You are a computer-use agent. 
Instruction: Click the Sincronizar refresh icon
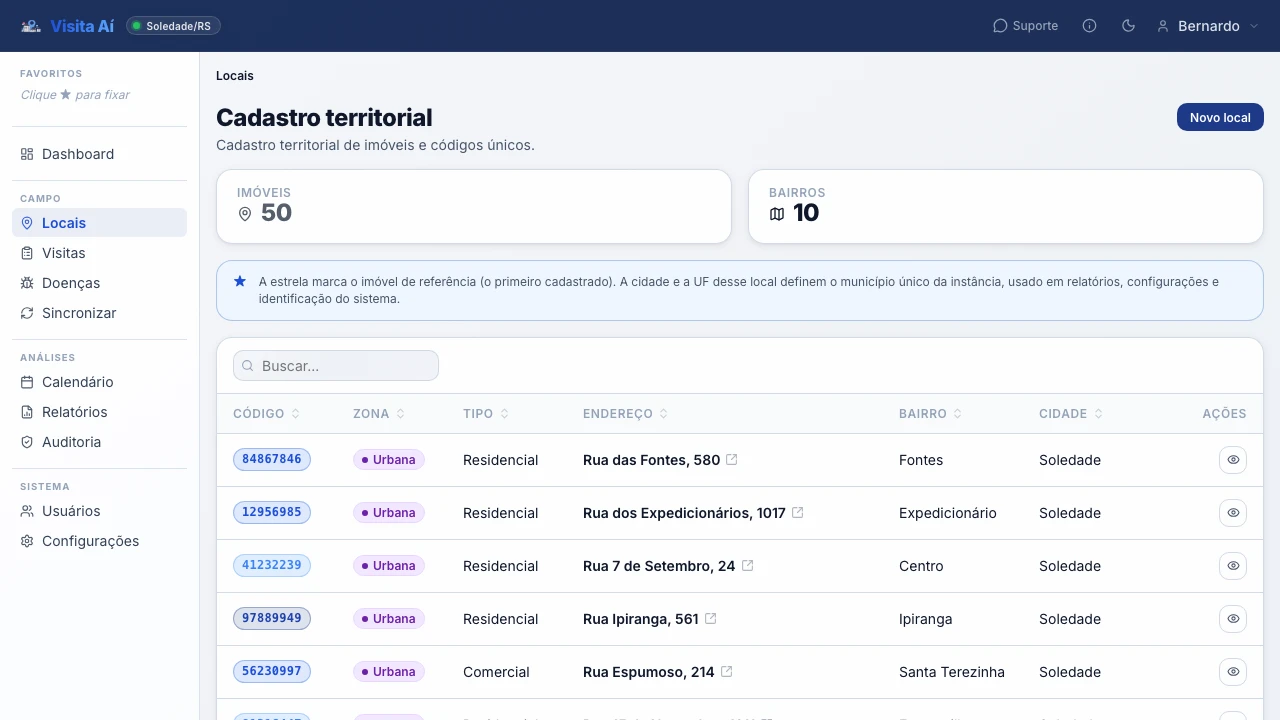pos(27,313)
